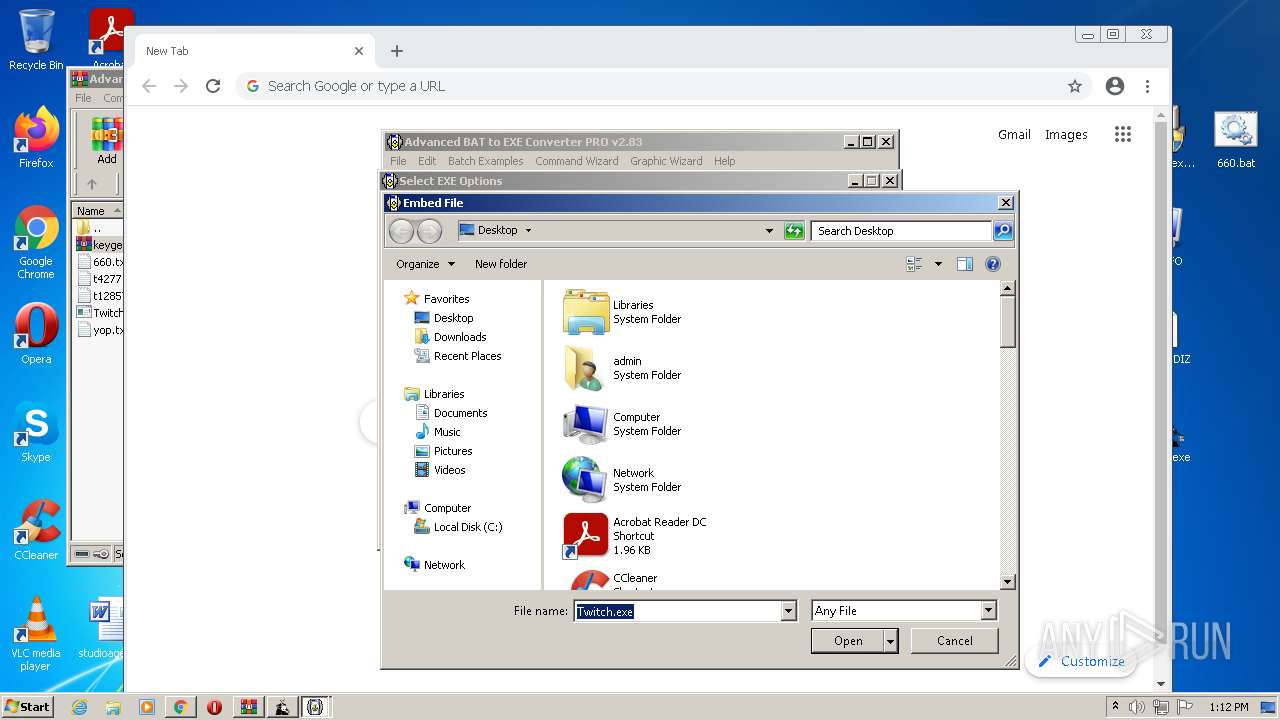
Task: Open the File name history dropdown
Action: pos(789,611)
